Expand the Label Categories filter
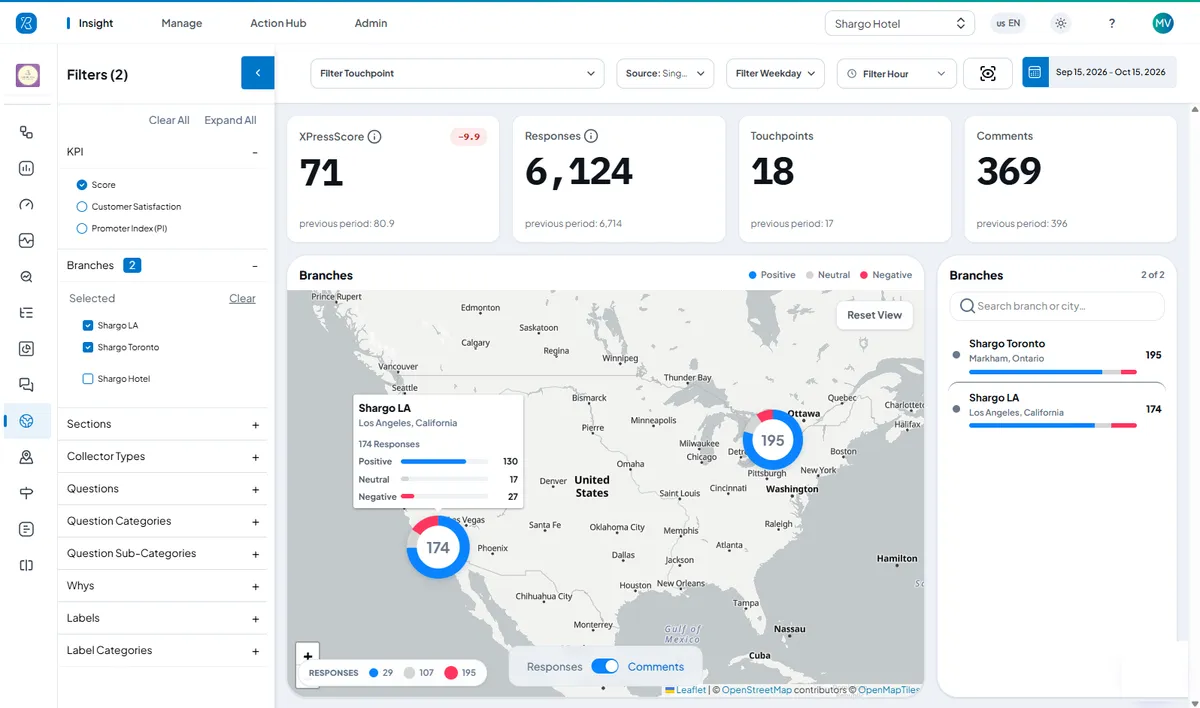Viewport: 1200px width, 708px height. 255,651
